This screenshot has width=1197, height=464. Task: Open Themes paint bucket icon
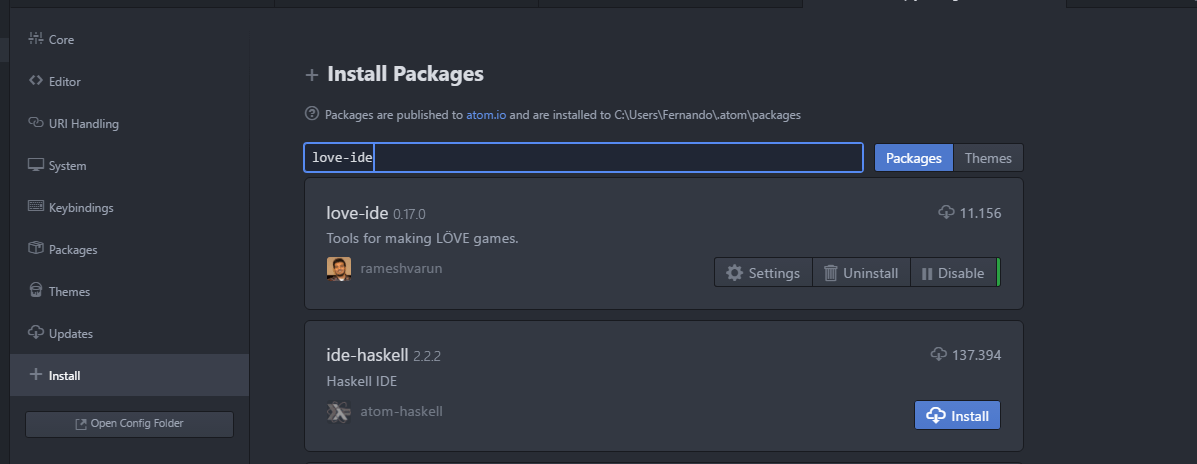pyautogui.click(x=35, y=290)
